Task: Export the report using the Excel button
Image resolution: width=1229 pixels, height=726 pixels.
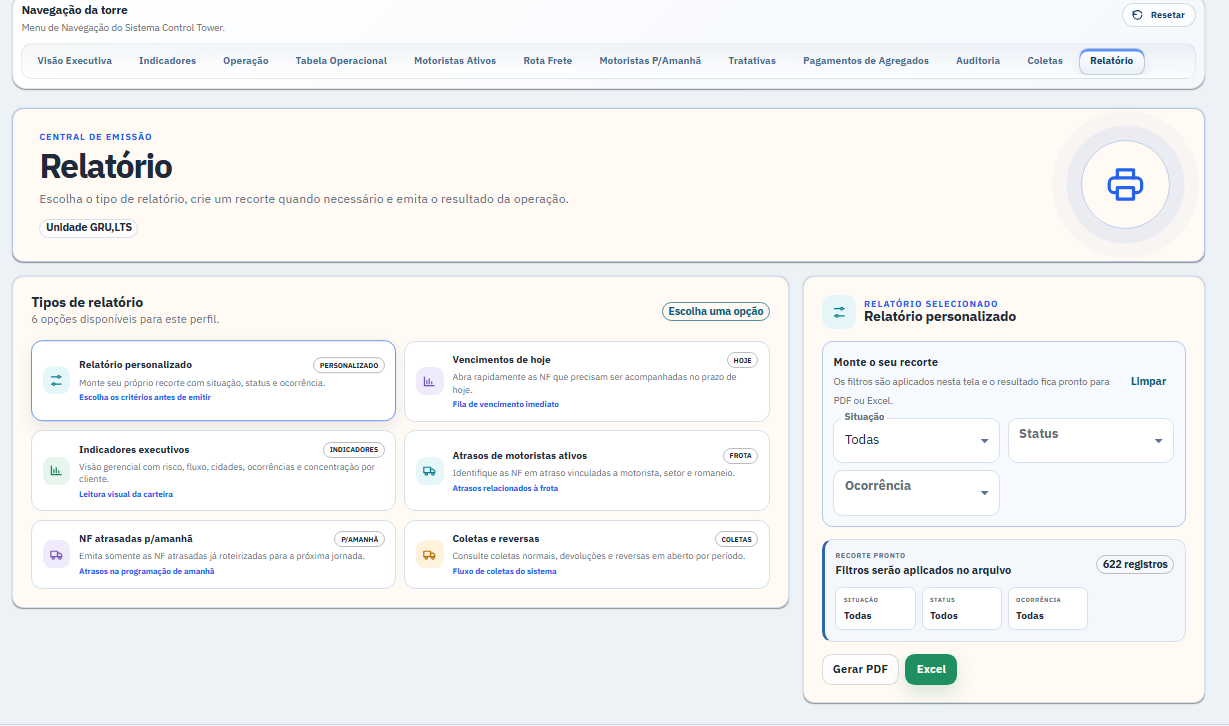Action: [931, 669]
